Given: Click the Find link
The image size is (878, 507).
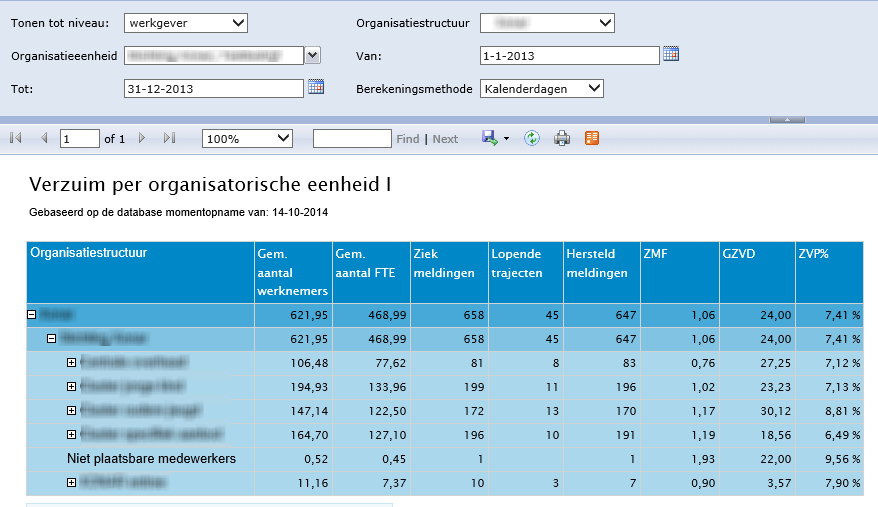Looking at the screenshot, I should [x=408, y=139].
